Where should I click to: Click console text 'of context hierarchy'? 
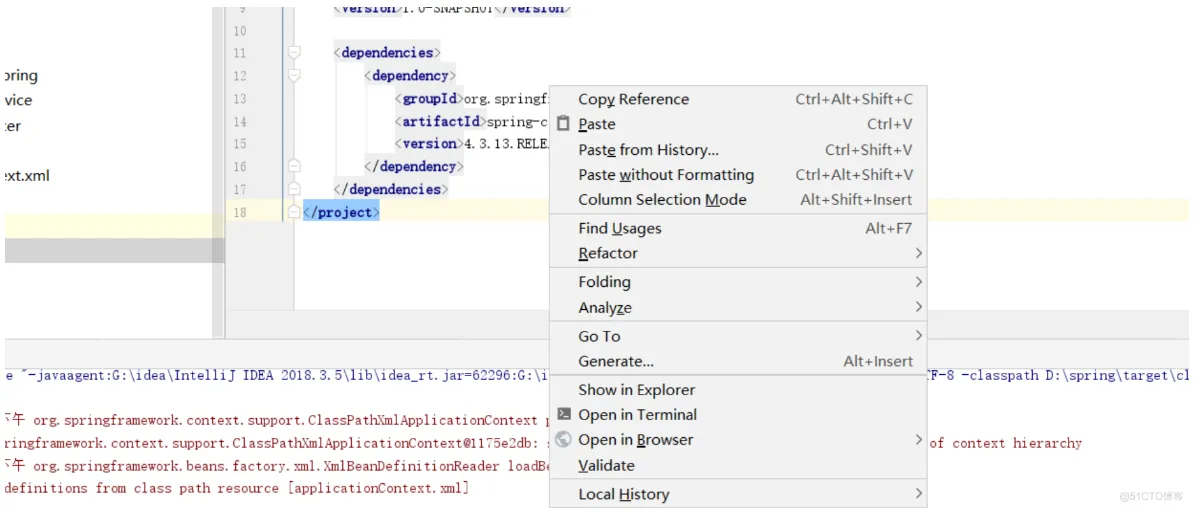click(x=1005, y=443)
